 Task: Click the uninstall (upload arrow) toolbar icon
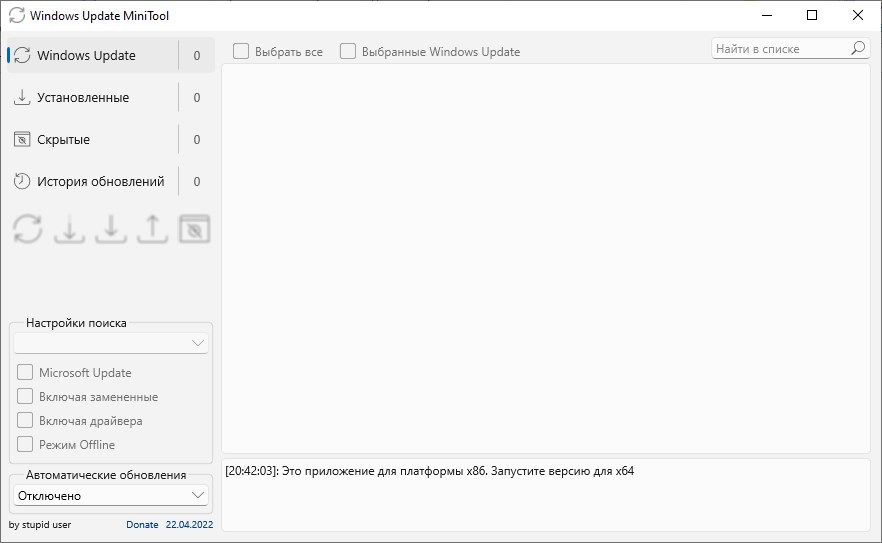[152, 229]
